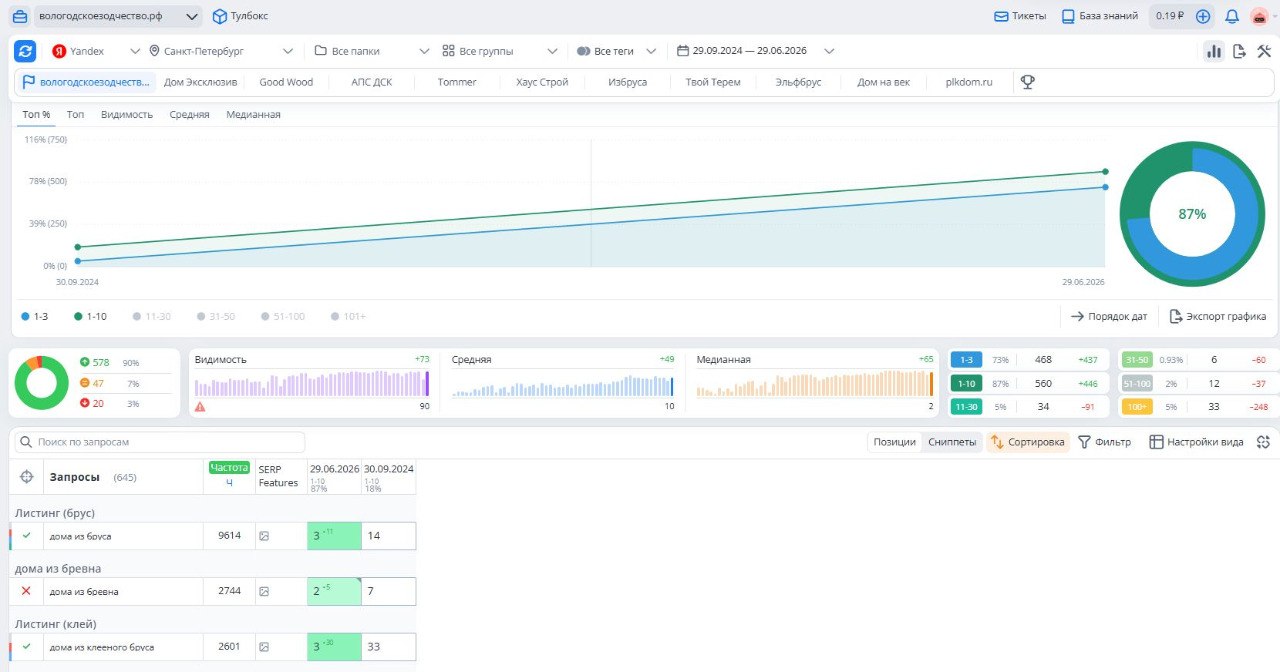Click the red X for дома из бревна
Image resolution: width=1280 pixels, height=672 pixels.
[x=26, y=591]
